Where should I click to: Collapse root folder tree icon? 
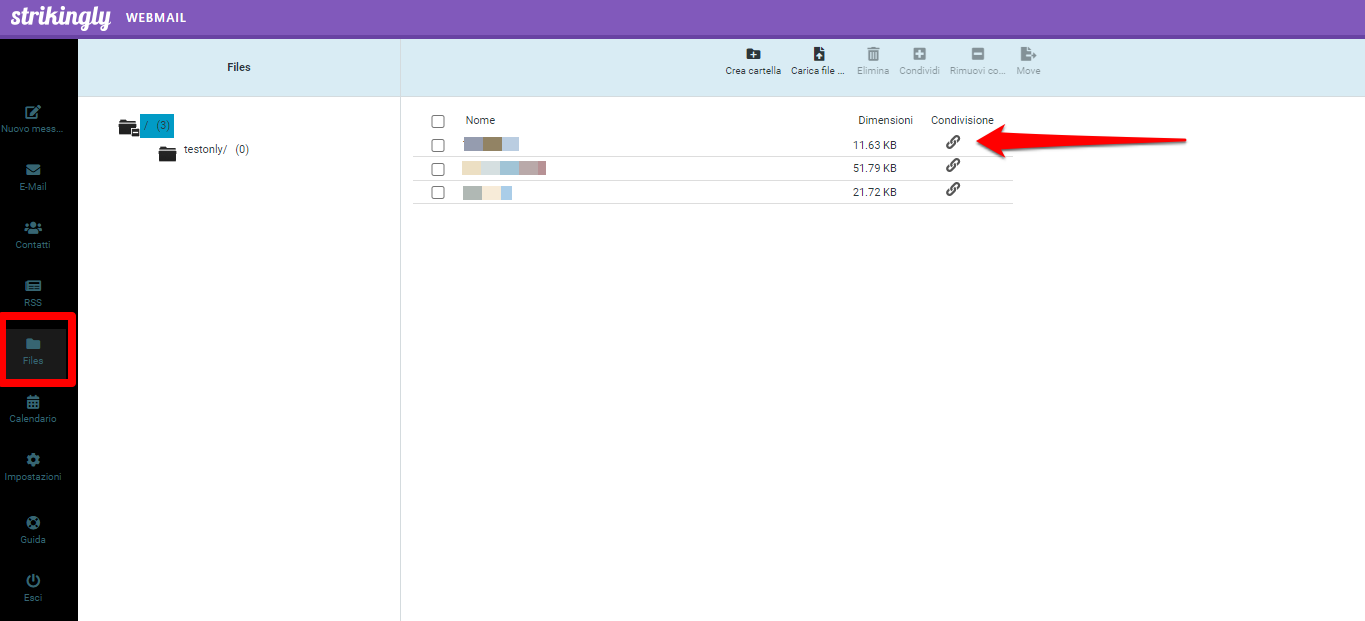click(x=128, y=127)
